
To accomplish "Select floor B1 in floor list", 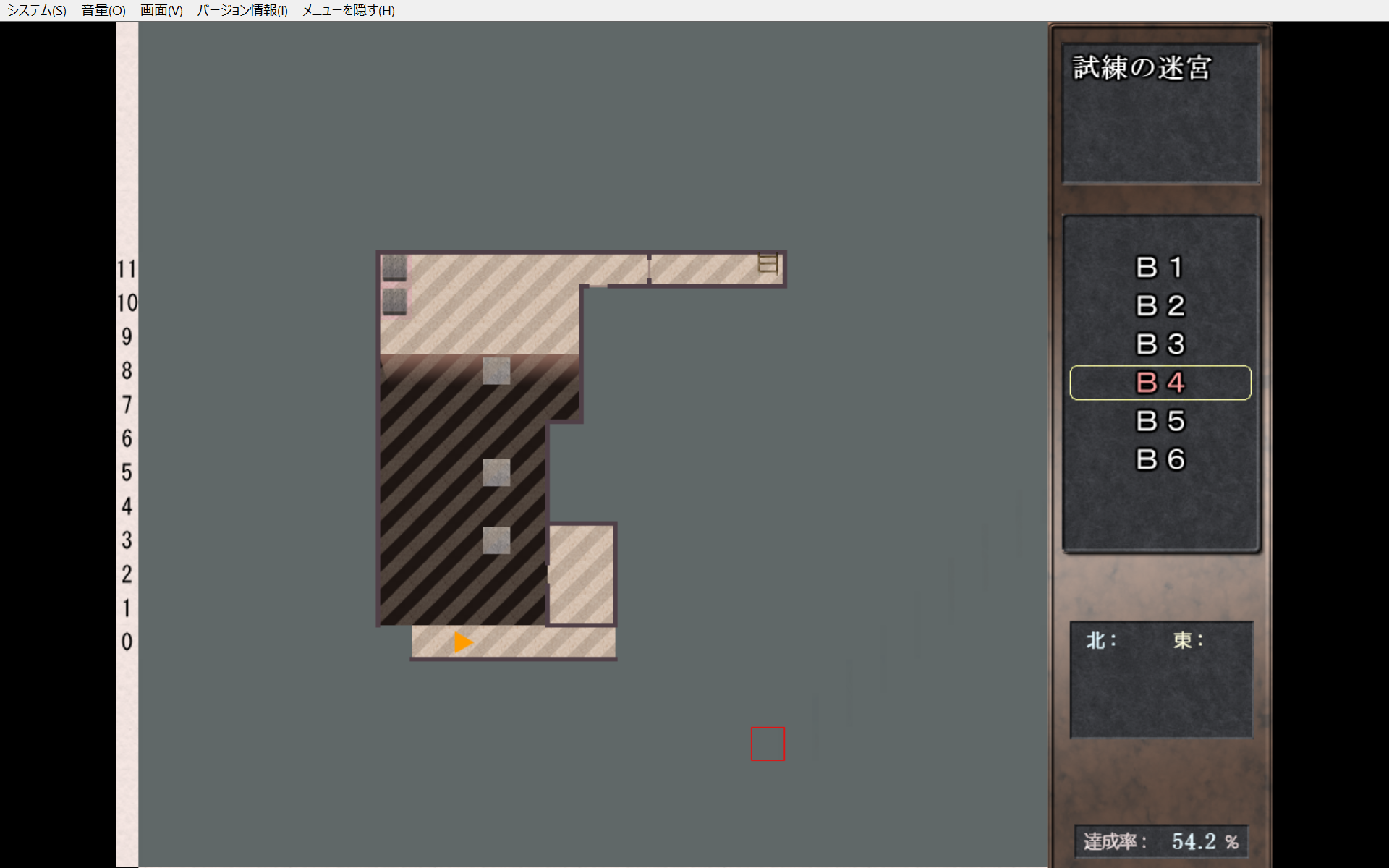I will [1160, 268].
